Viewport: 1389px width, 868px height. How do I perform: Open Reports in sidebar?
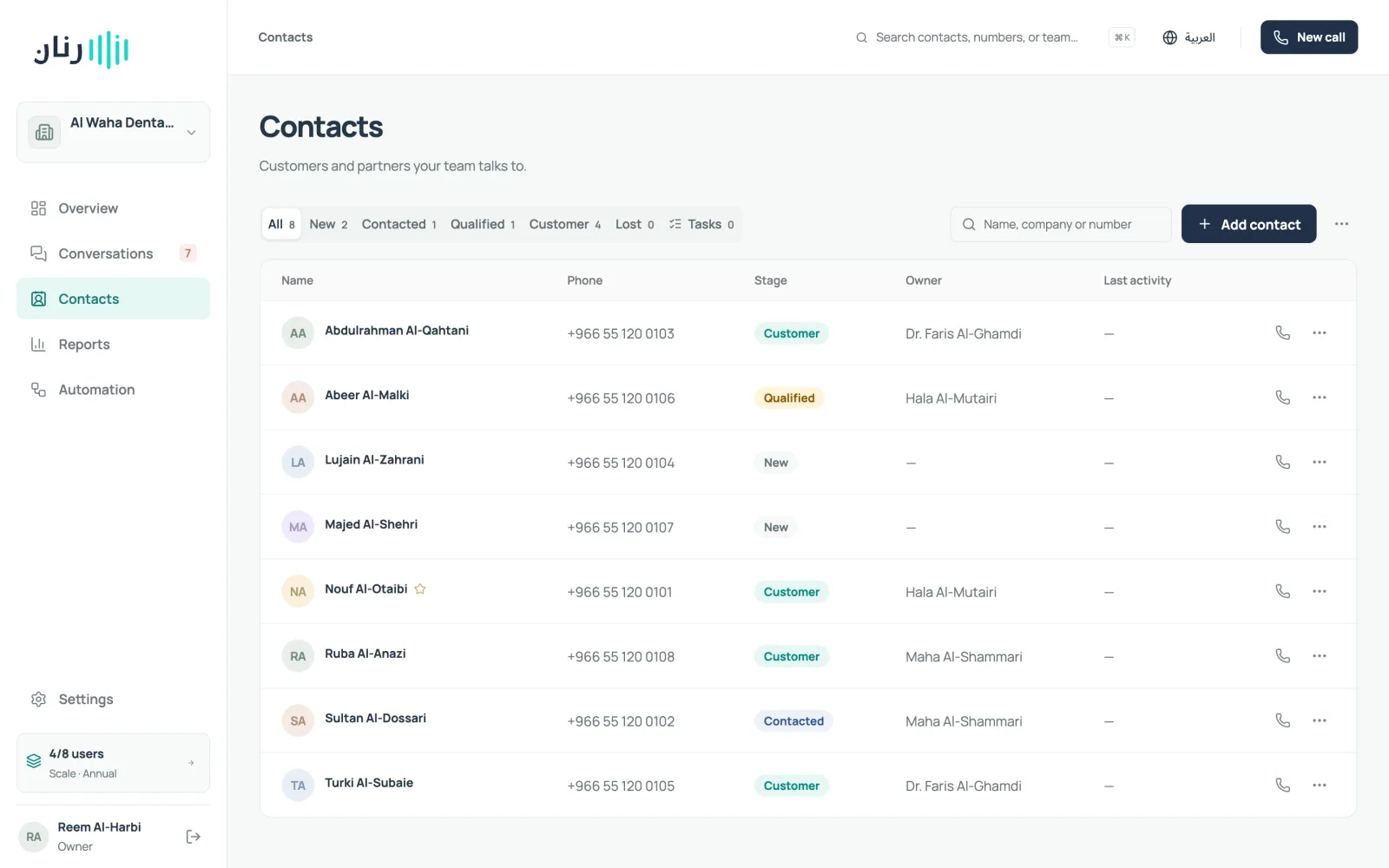(x=113, y=345)
